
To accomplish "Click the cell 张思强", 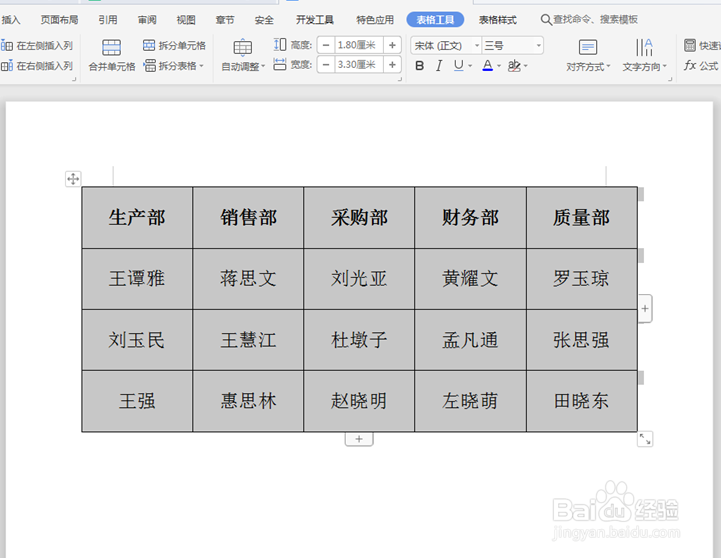I will tap(582, 340).
